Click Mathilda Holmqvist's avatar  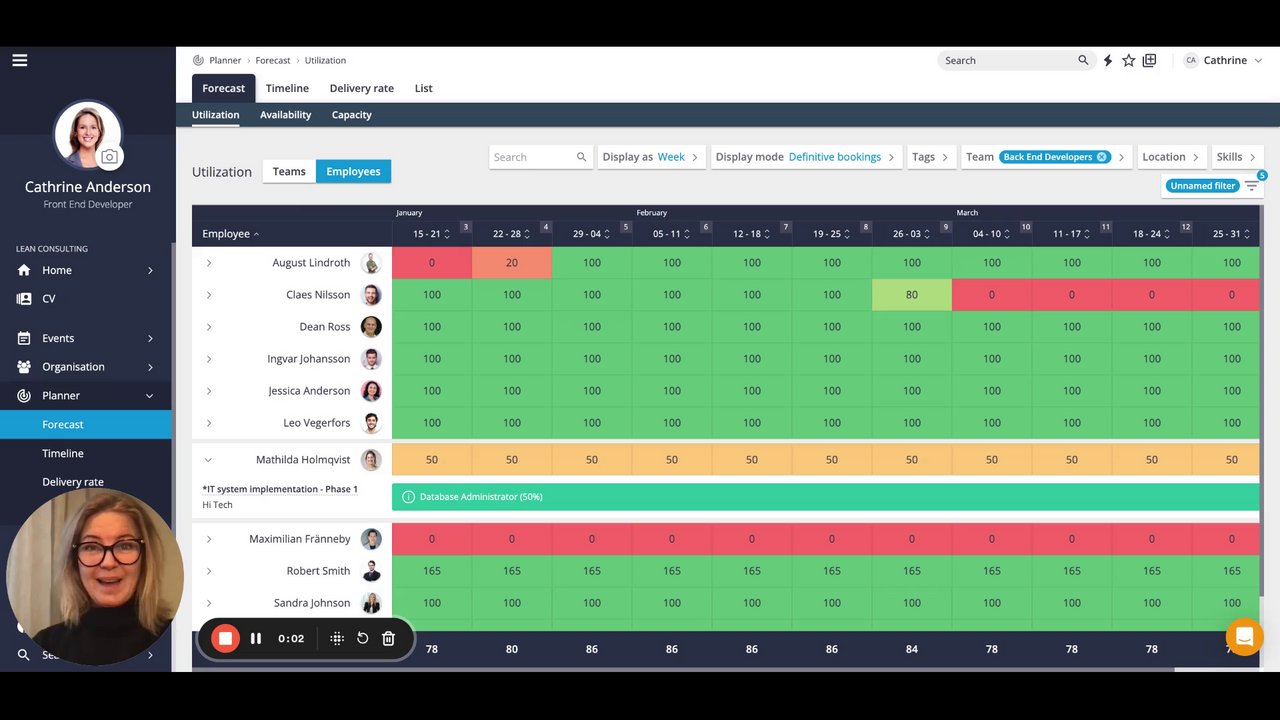click(371, 460)
